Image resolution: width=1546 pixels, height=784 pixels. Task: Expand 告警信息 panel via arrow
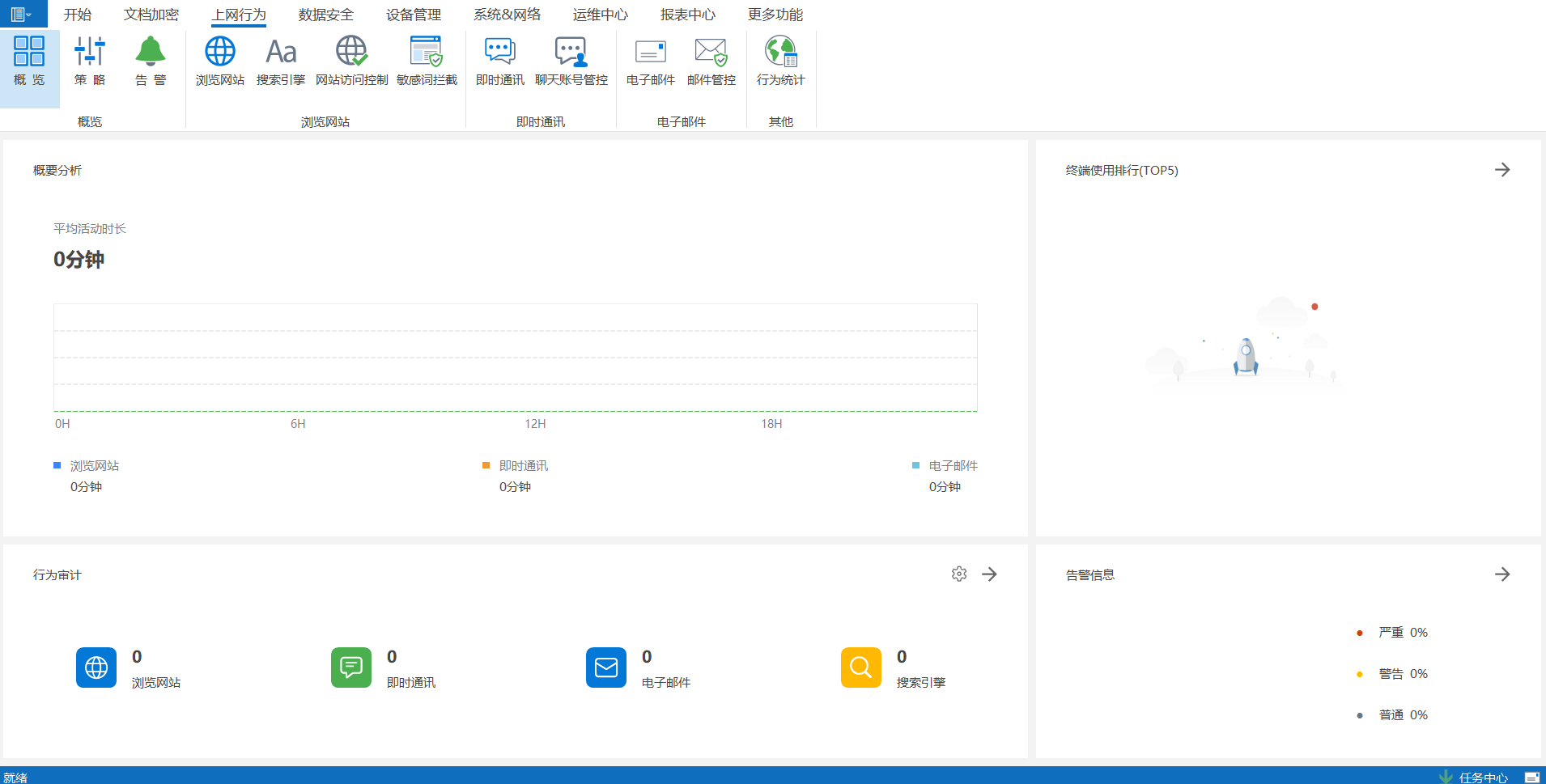coord(1502,574)
